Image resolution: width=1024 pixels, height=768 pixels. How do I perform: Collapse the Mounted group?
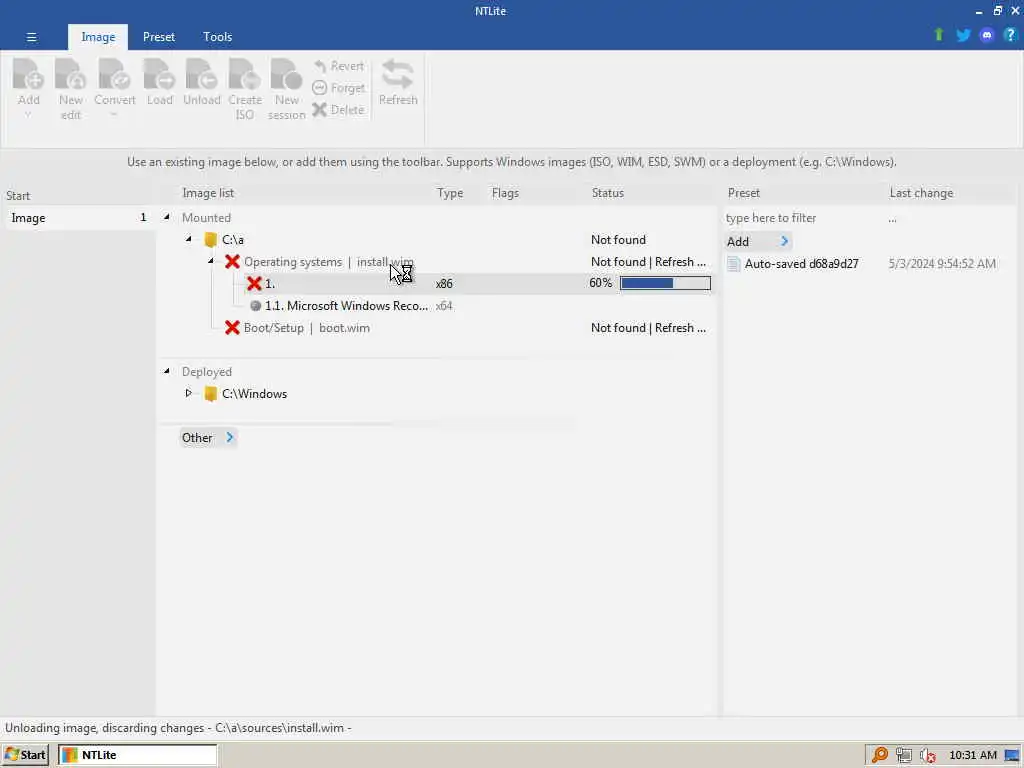pyautogui.click(x=167, y=217)
